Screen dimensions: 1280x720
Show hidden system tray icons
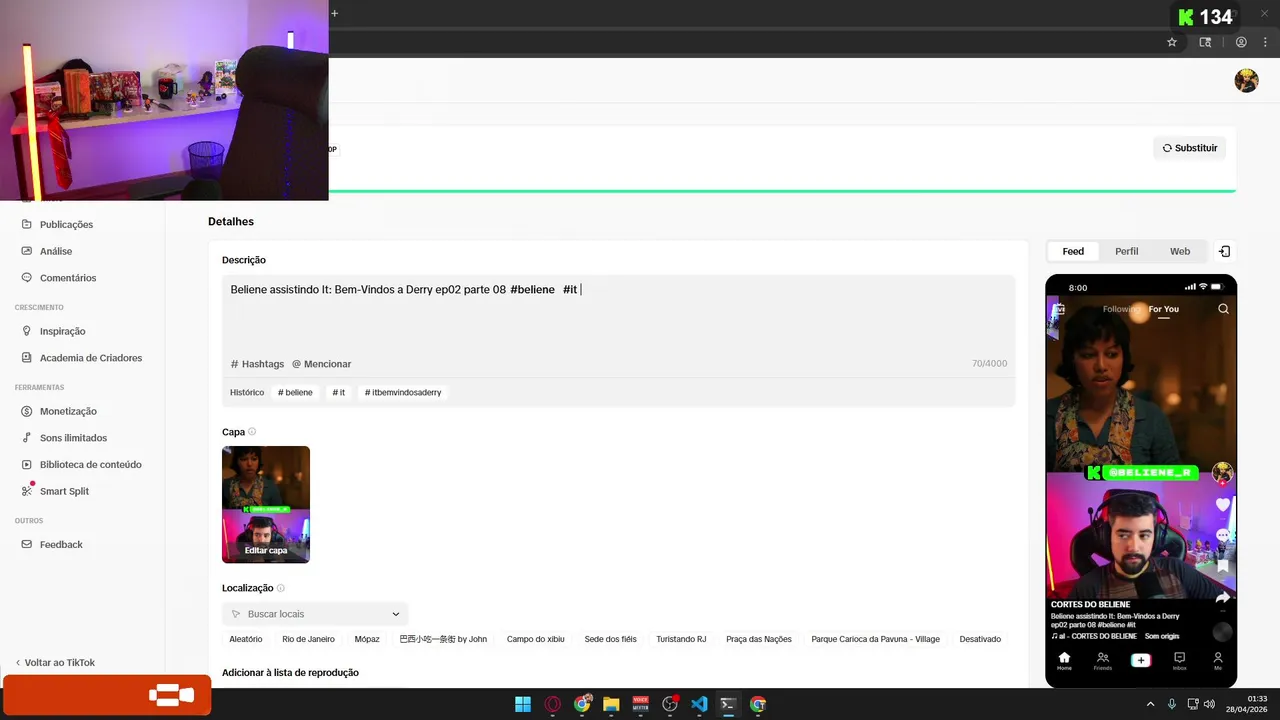click(1150, 704)
